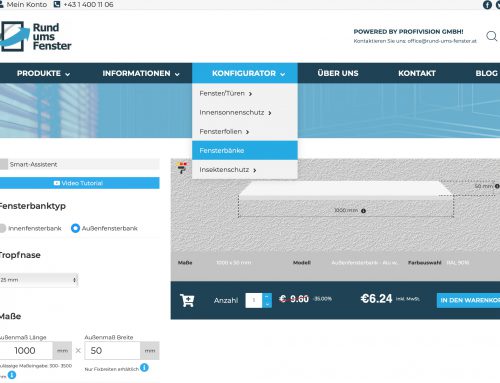Click the Rund ums Fenster logo

coord(36,36)
